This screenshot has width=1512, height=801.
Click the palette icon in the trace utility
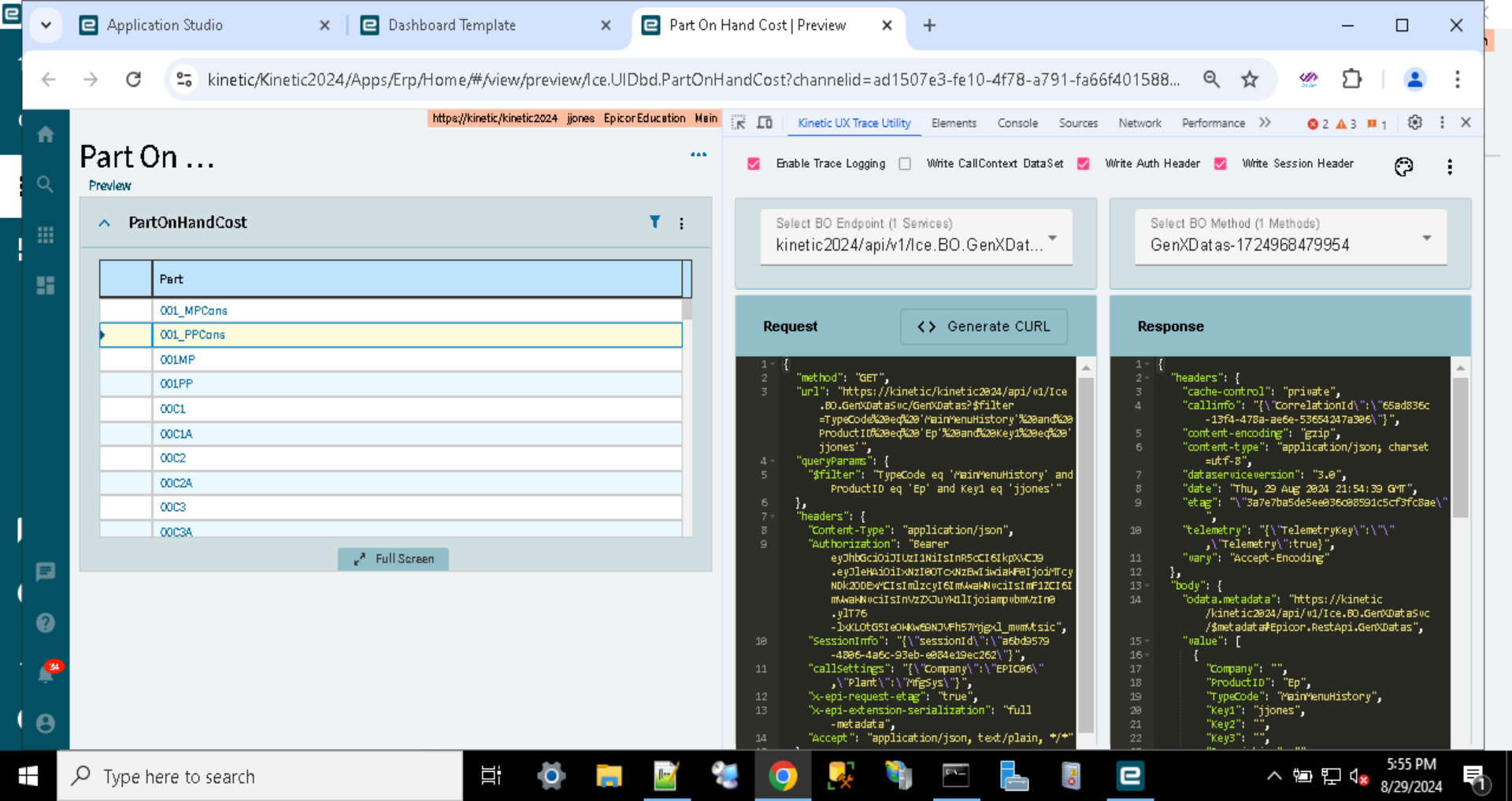(1403, 167)
